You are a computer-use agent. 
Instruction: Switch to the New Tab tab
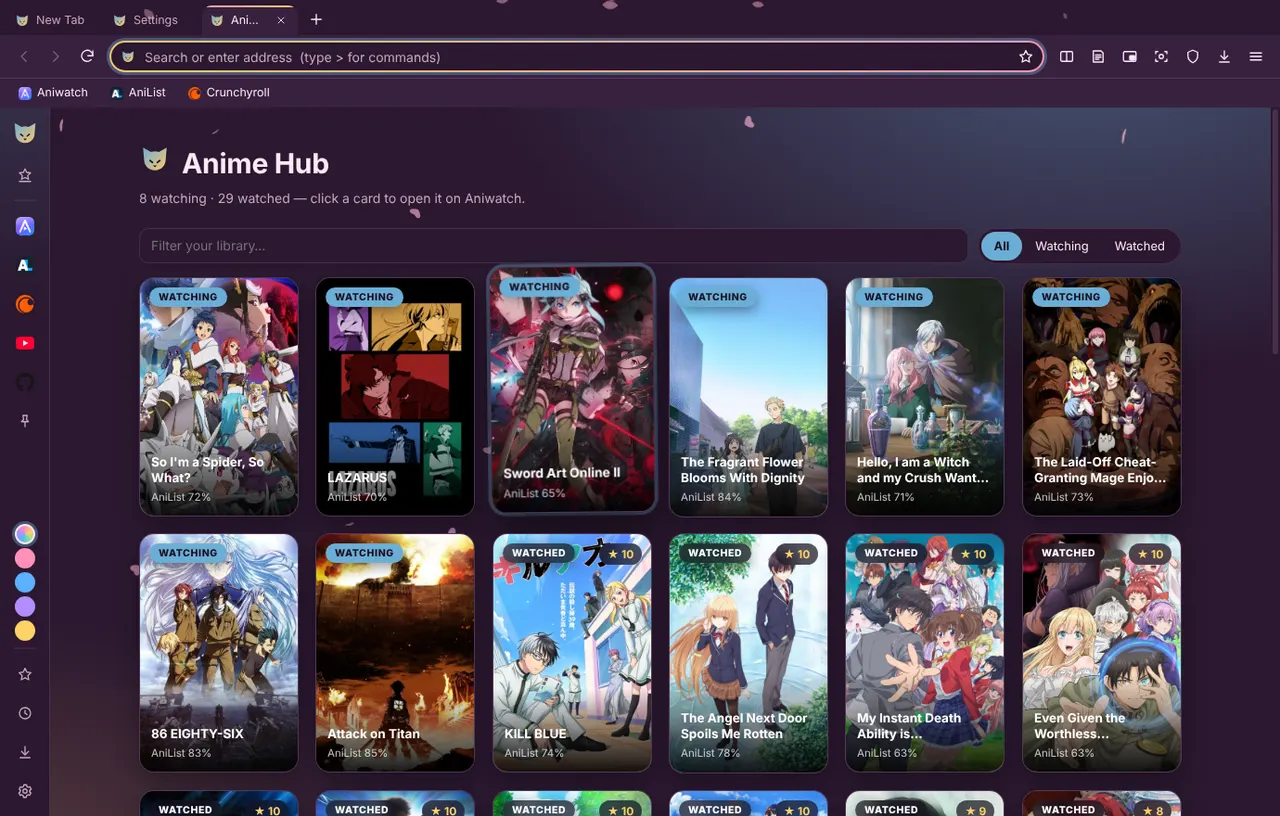point(52,20)
